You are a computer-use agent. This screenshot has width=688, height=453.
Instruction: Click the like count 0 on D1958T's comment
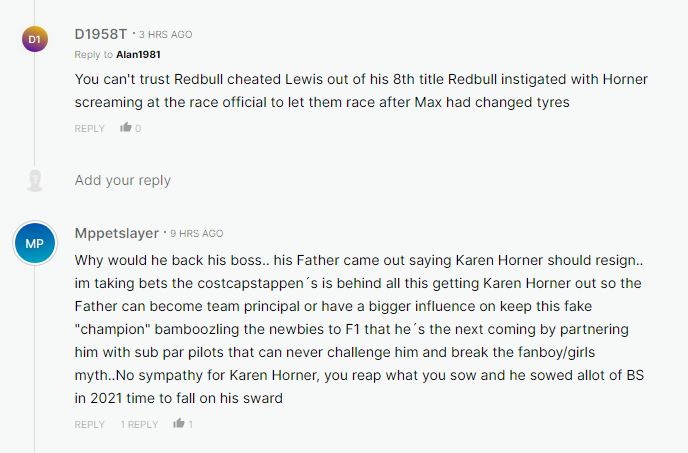[x=138, y=128]
